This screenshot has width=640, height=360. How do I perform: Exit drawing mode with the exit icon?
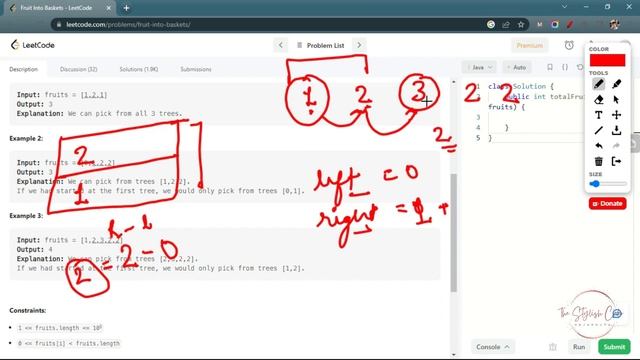(616, 161)
